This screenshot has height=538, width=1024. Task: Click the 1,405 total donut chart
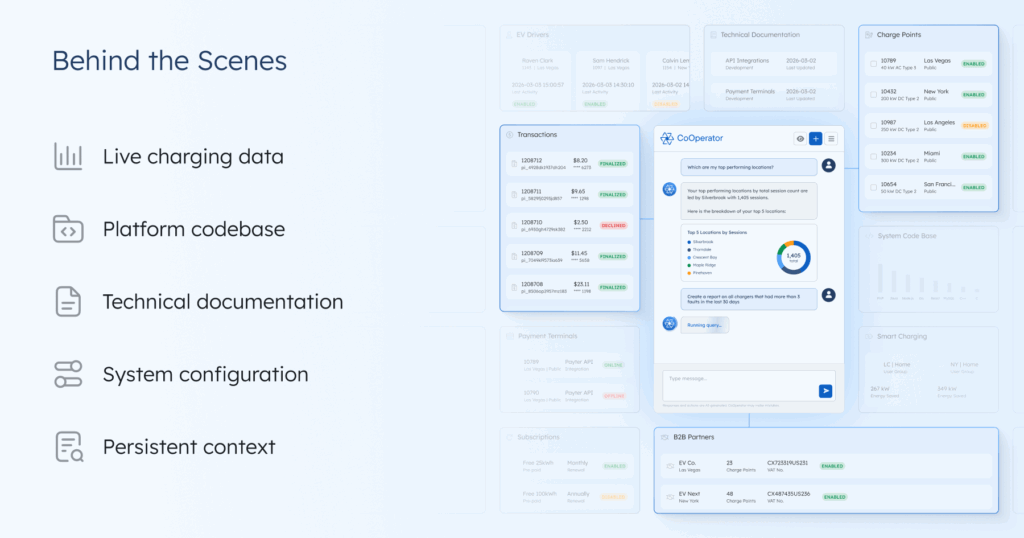793,257
